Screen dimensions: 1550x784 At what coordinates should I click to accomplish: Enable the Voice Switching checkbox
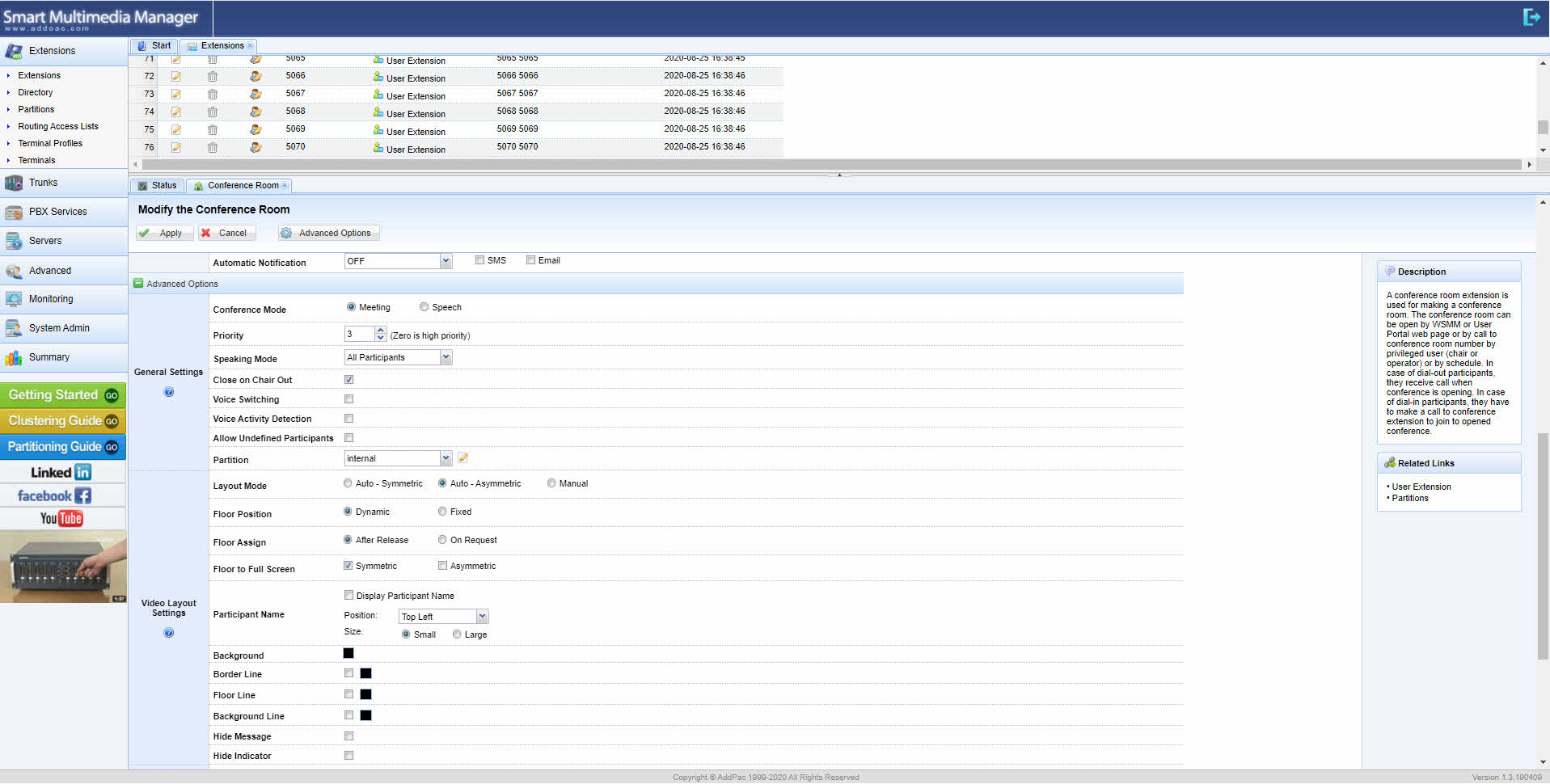tap(349, 399)
